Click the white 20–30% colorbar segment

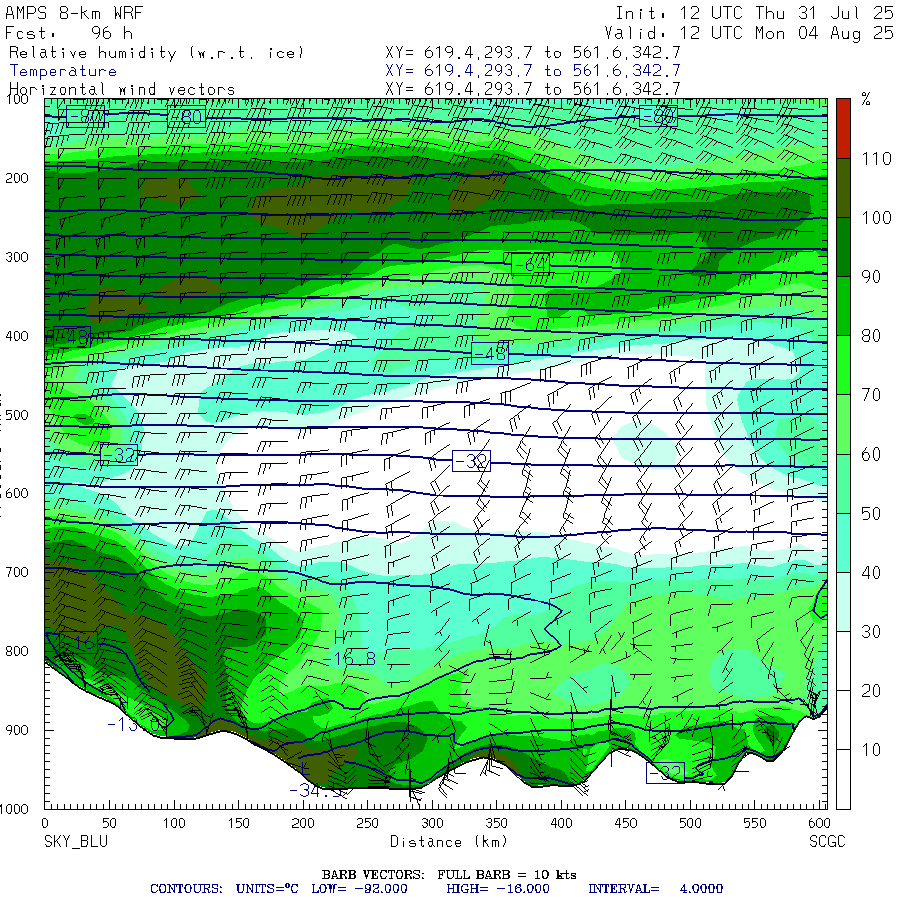843,661
